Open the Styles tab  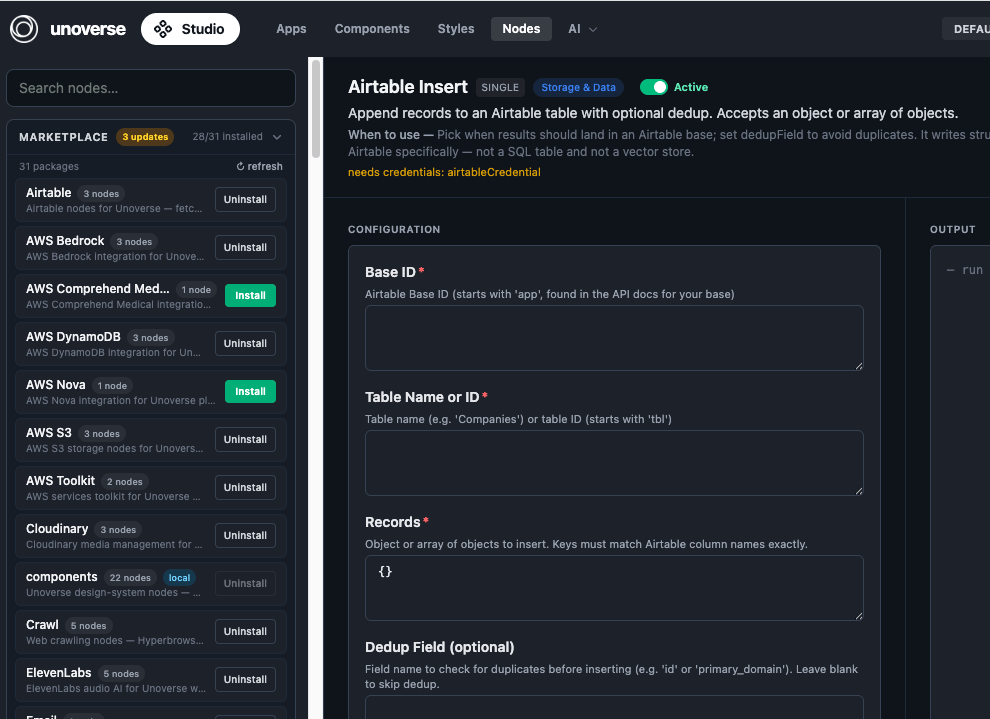(x=456, y=29)
